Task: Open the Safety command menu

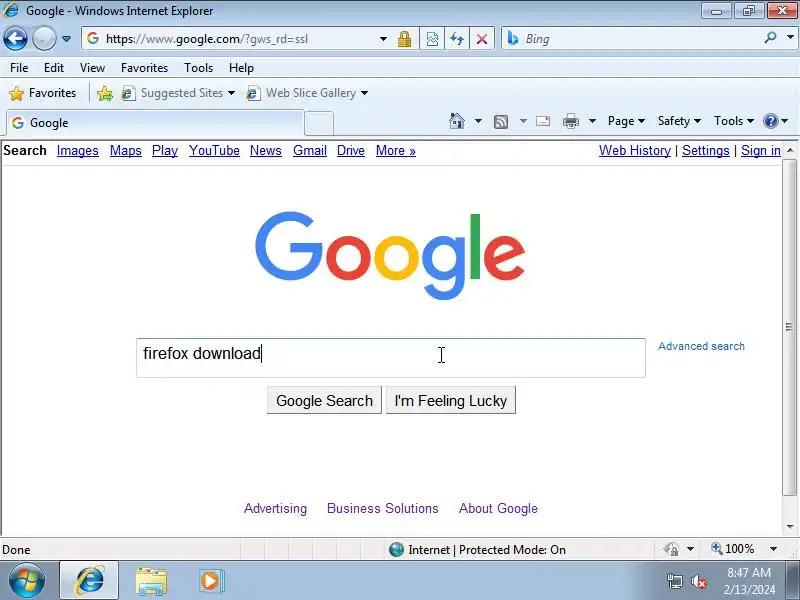Action: (x=679, y=121)
